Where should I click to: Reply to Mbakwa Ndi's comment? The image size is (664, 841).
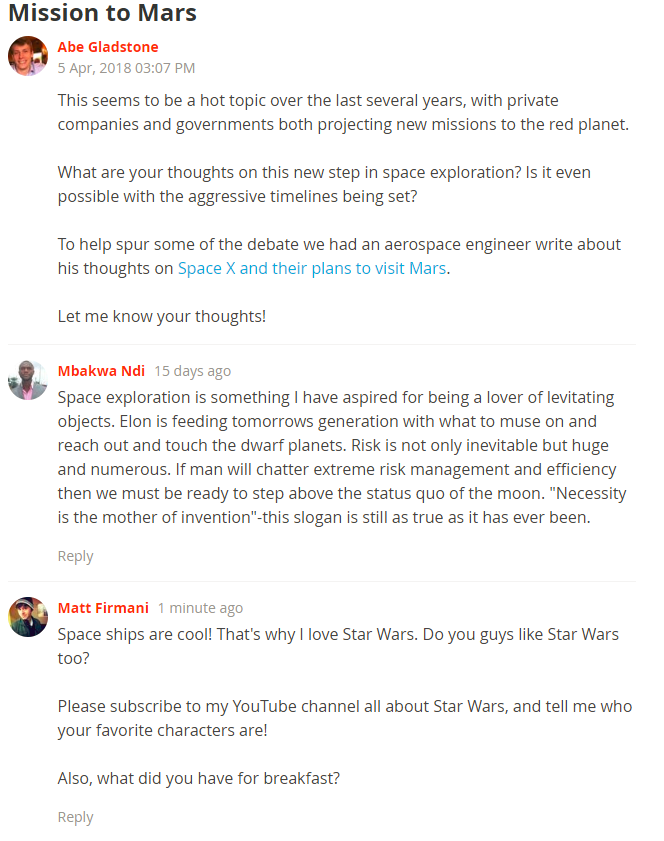[x=75, y=556]
